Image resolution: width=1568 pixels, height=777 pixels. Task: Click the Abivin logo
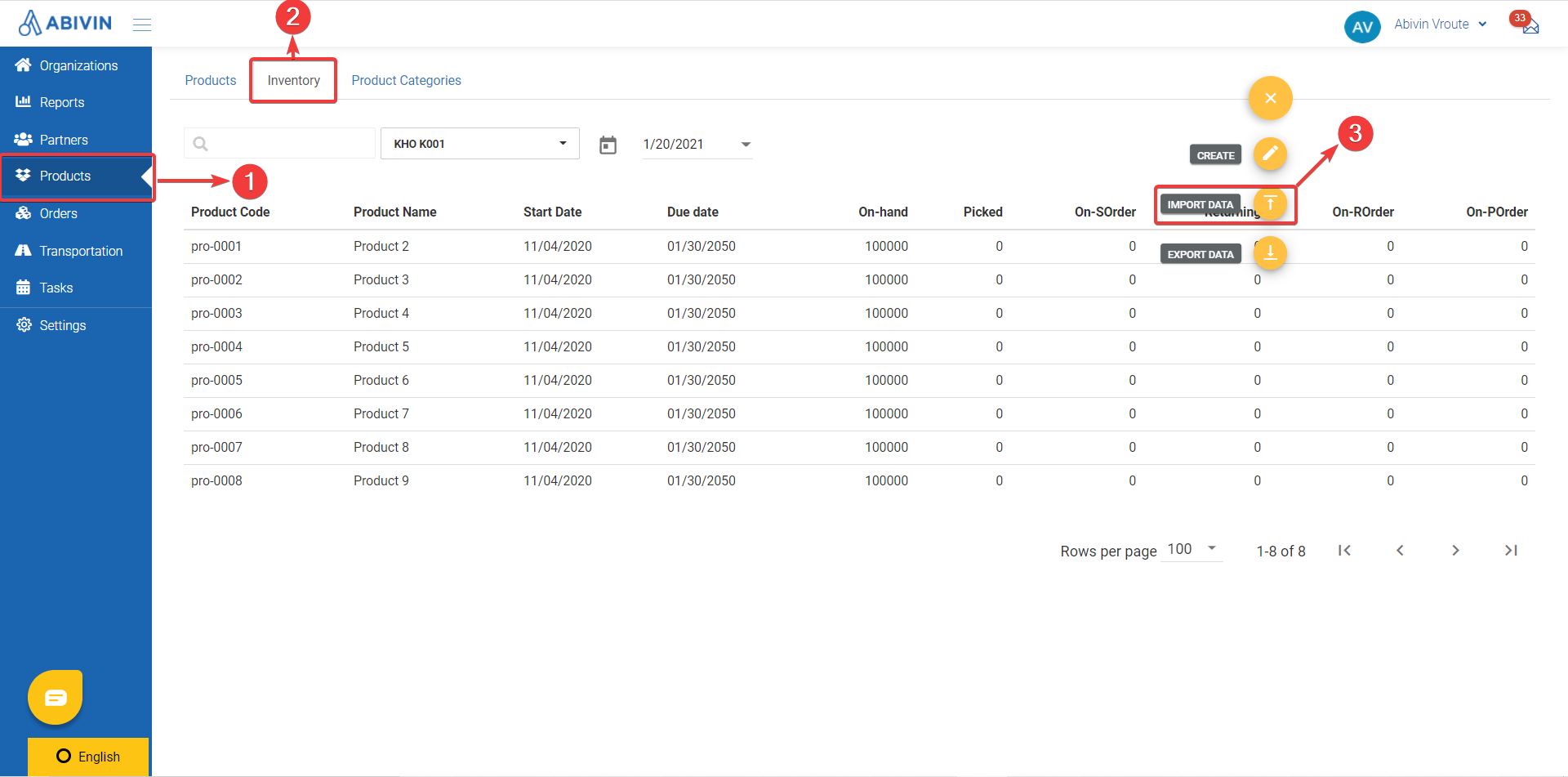(x=65, y=23)
